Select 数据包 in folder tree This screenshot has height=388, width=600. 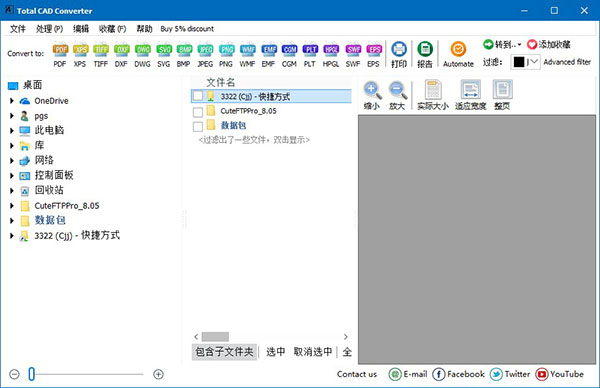coord(50,220)
